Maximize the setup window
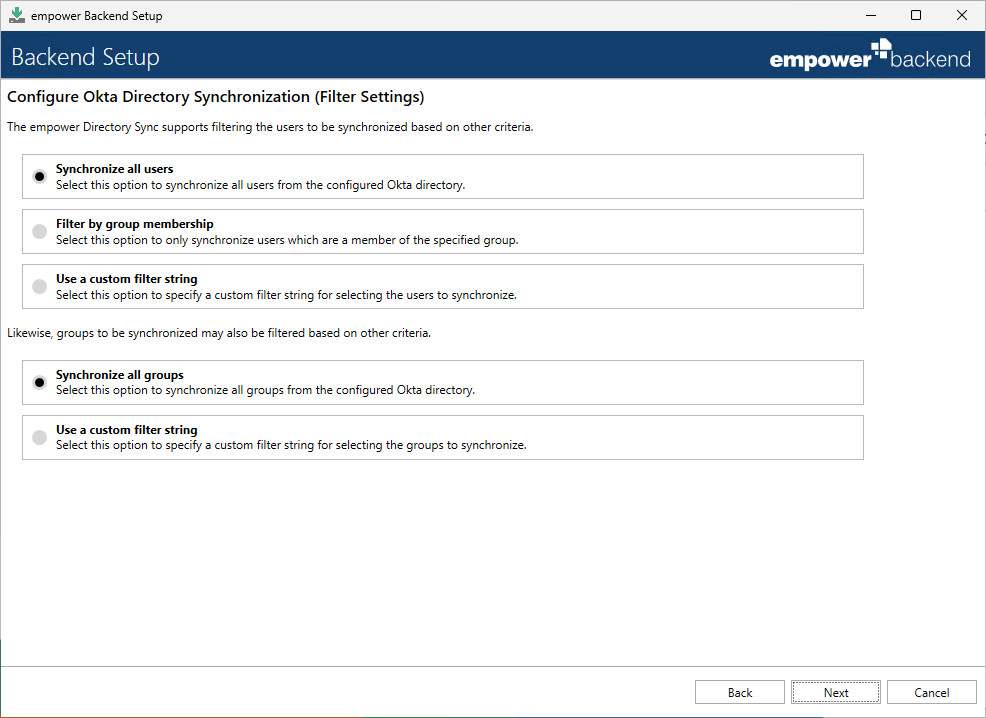 pos(916,15)
